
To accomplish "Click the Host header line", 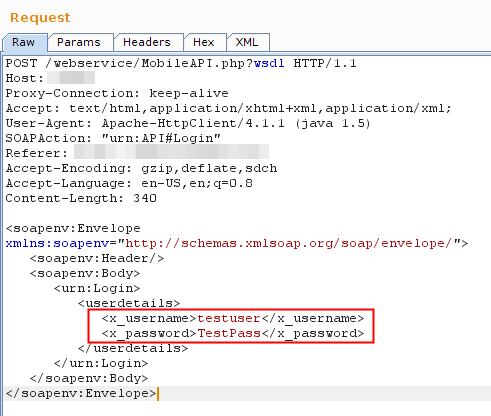I will pyautogui.click(x=50, y=78).
